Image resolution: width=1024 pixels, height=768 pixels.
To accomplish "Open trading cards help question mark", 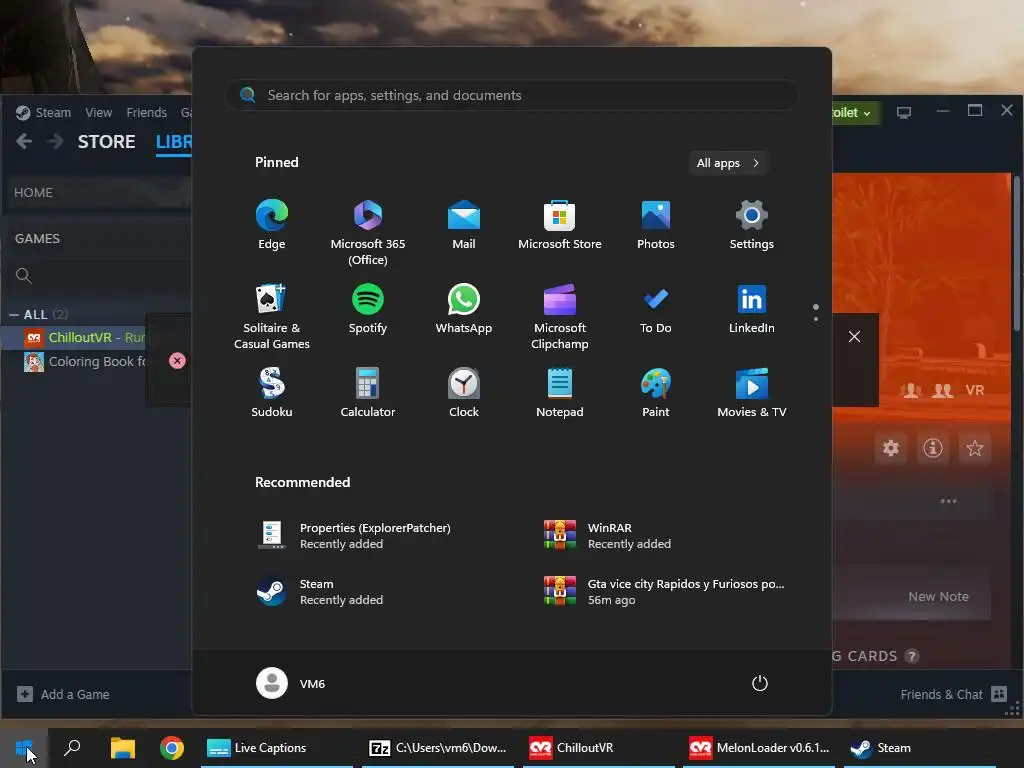I will [912, 656].
